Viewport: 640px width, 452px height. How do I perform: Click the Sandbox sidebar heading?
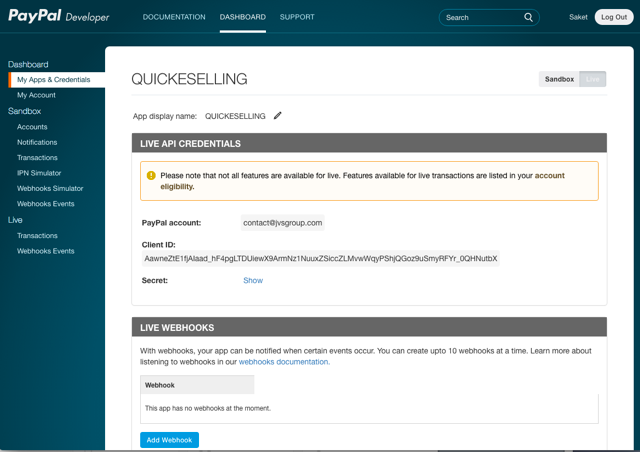point(24,111)
